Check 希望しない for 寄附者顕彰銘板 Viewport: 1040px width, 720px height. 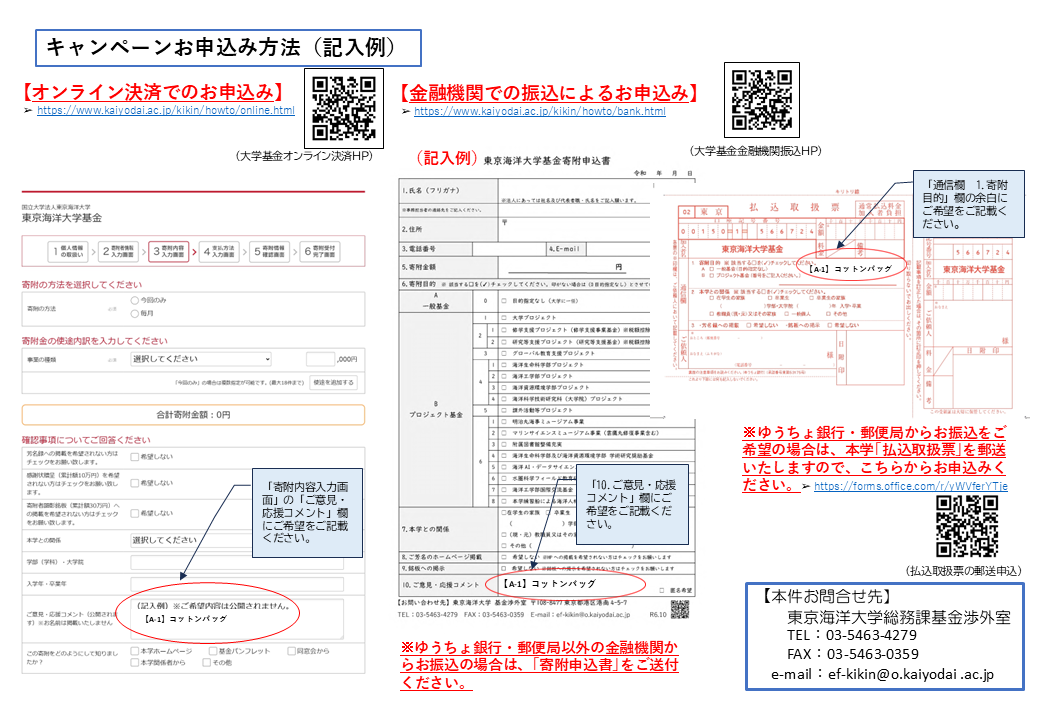click(135, 513)
